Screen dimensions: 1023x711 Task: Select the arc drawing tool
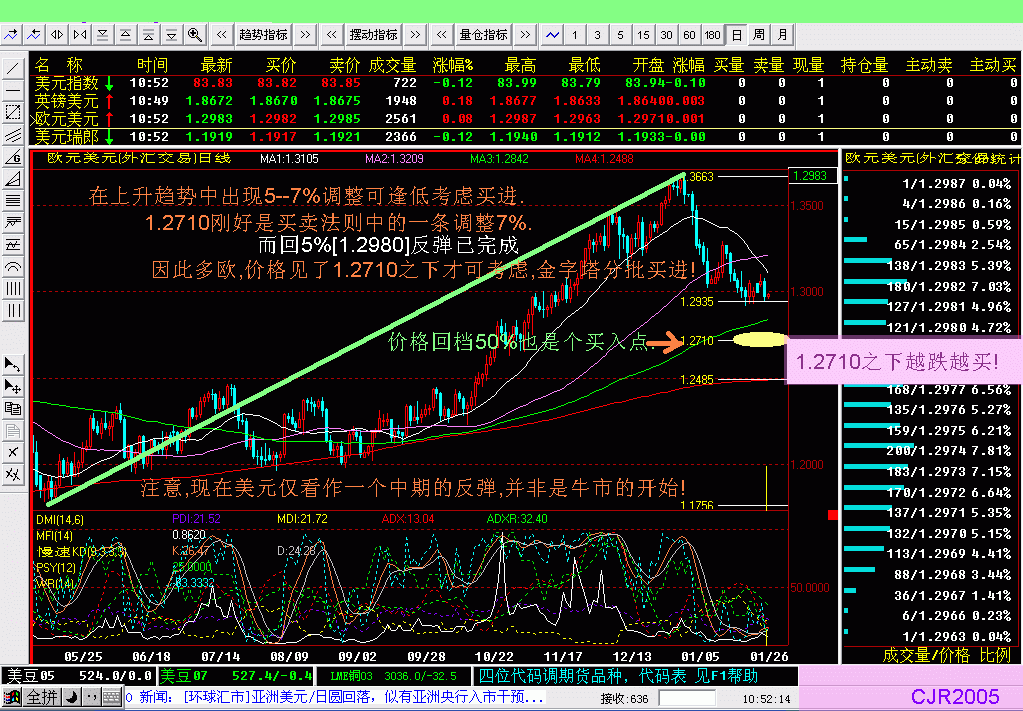12,267
